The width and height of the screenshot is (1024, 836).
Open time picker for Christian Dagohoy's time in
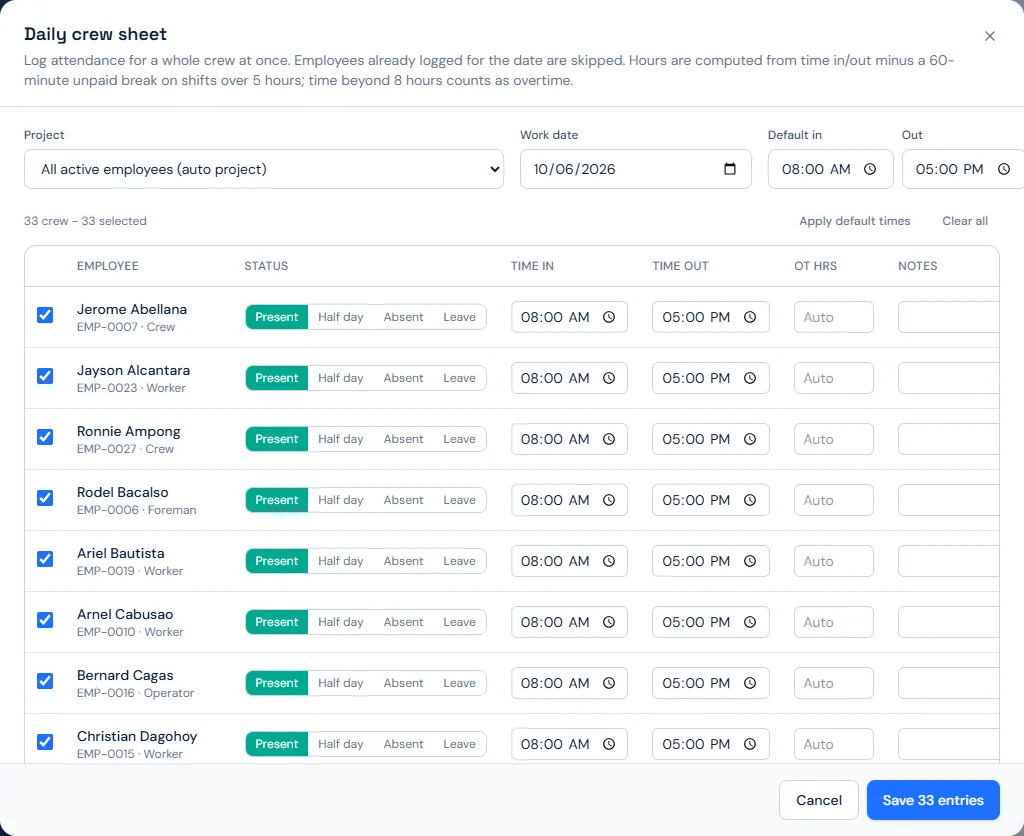point(609,744)
